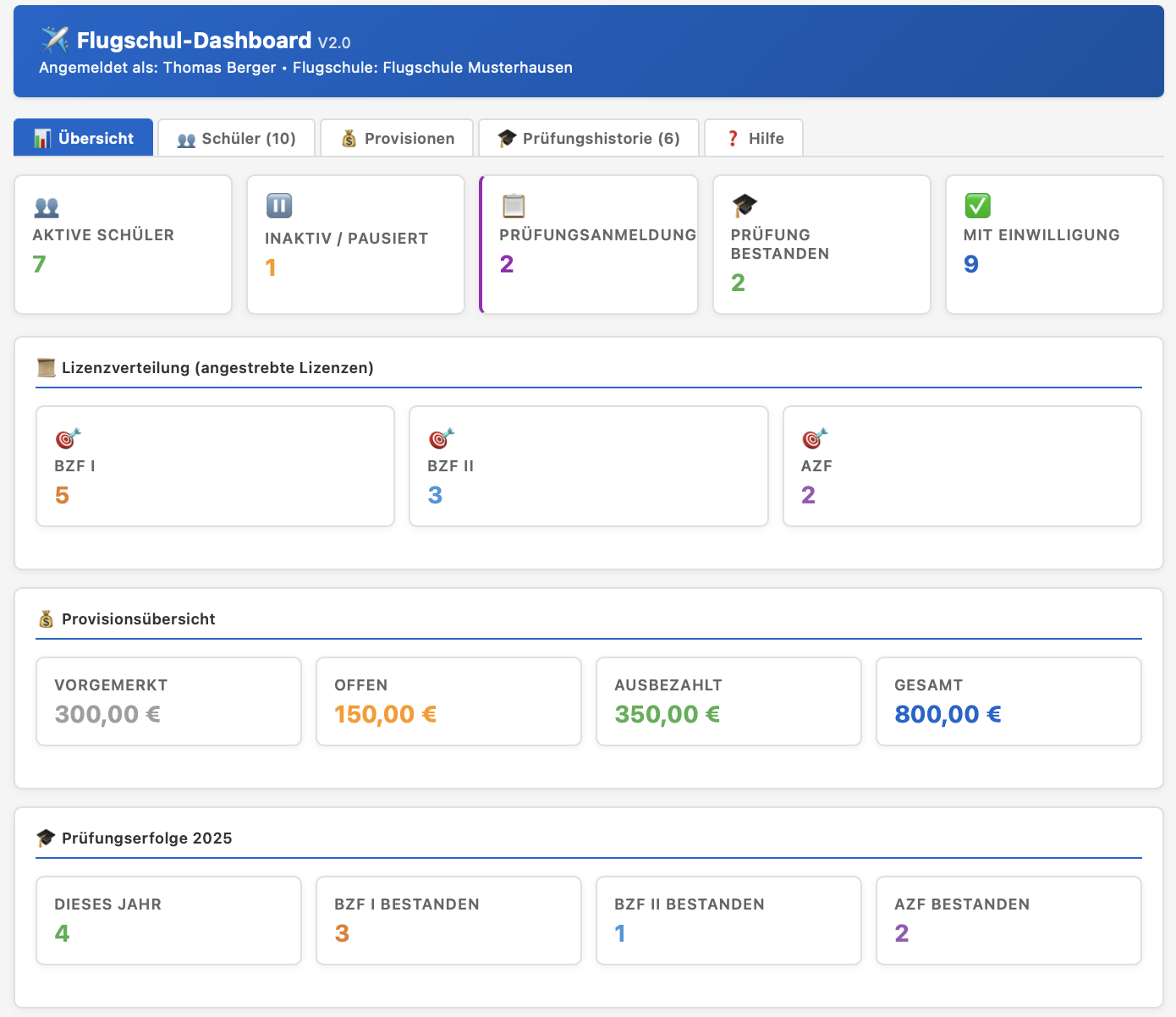Image resolution: width=1176 pixels, height=1017 pixels.
Task: Click the Vorgemerkt 300,00 € card
Action: (168, 701)
